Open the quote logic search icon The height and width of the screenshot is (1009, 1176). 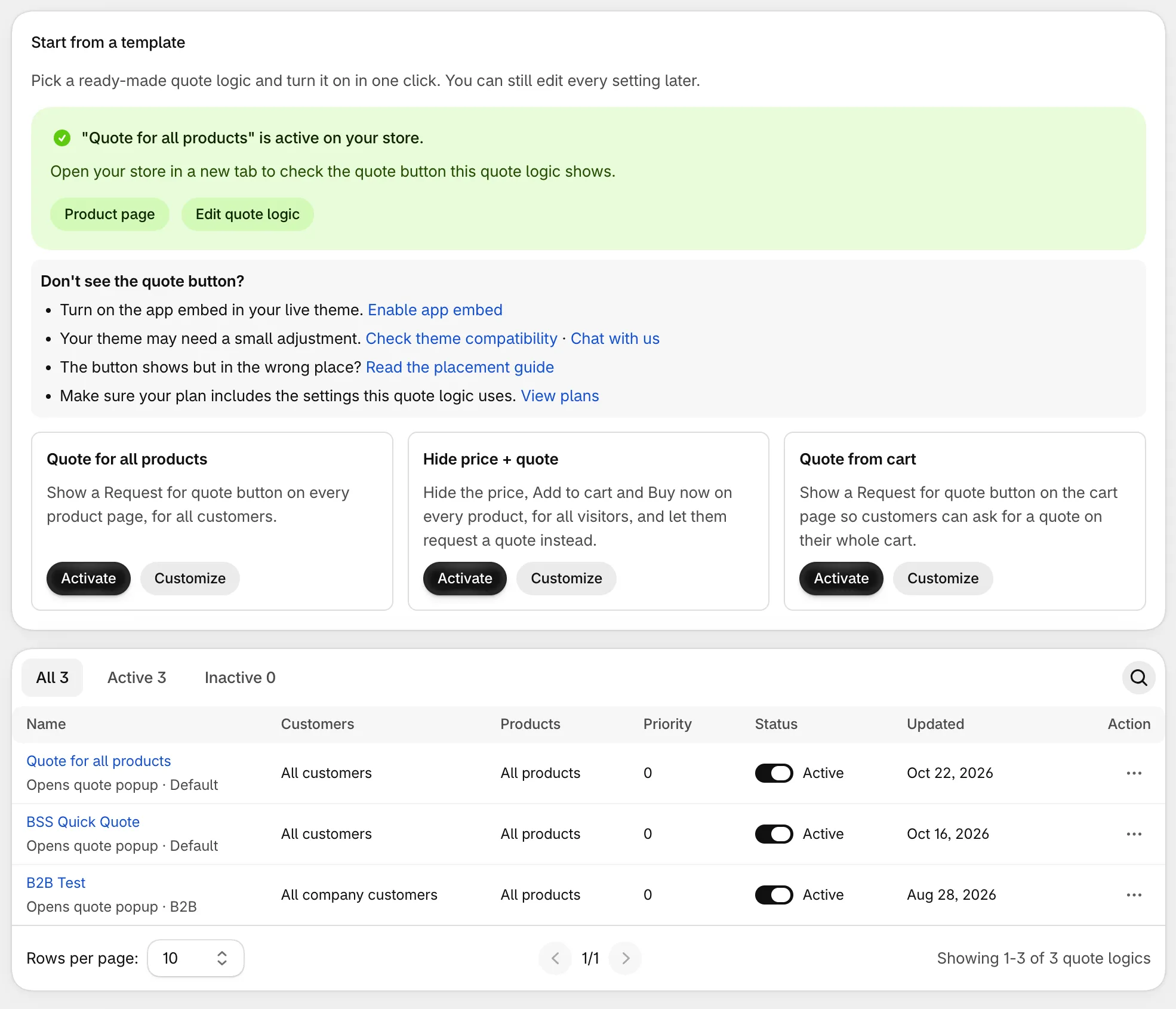(x=1138, y=678)
